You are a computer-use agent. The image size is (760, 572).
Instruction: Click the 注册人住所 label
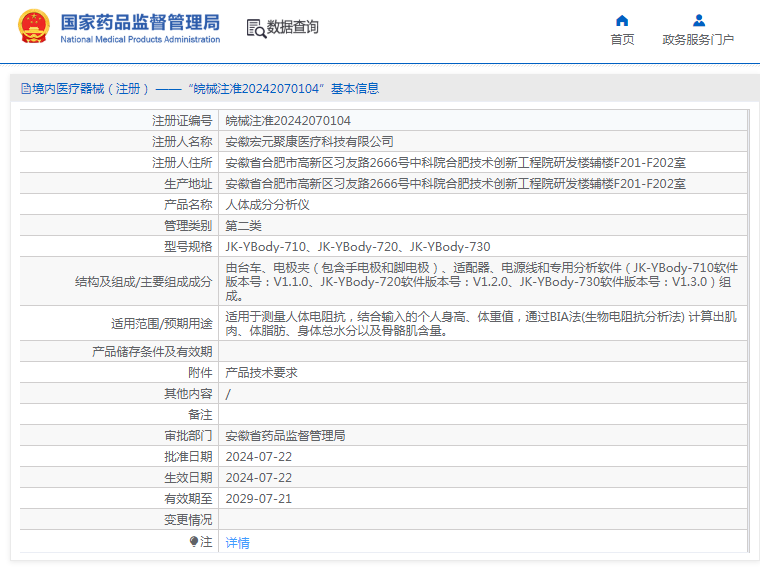182,163
